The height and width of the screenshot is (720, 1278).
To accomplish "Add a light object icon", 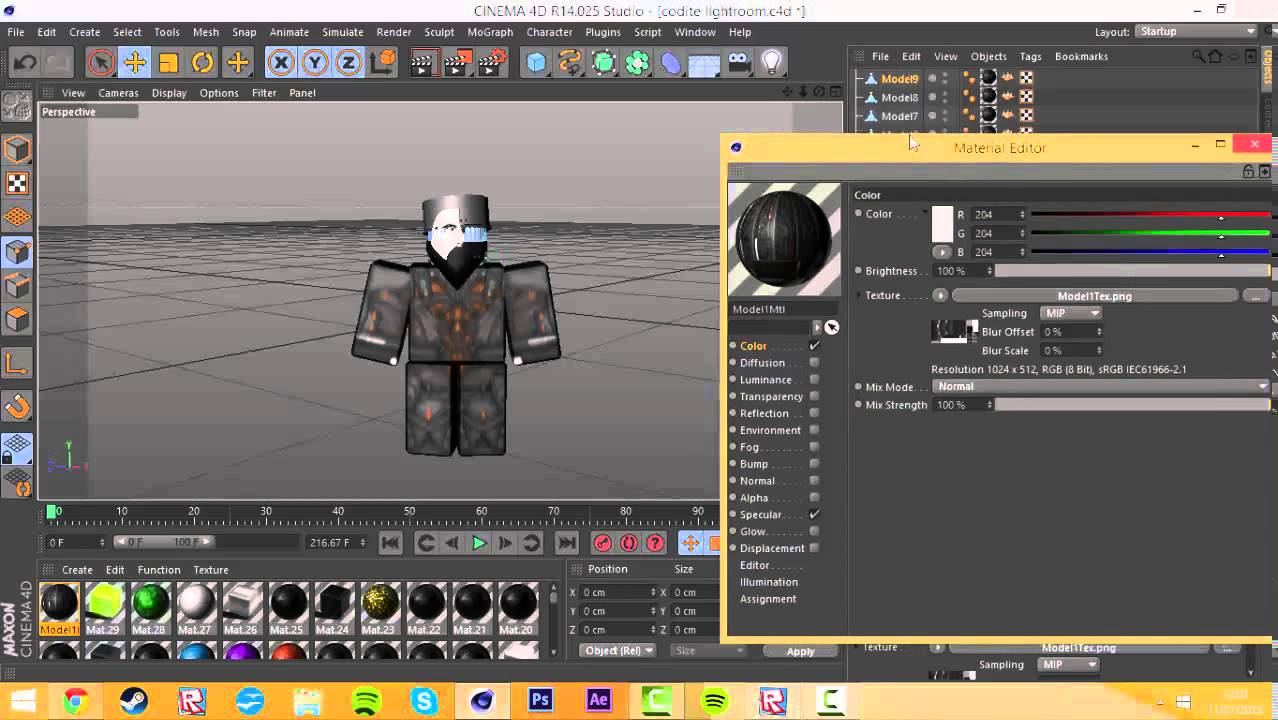I will pyautogui.click(x=772, y=63).
